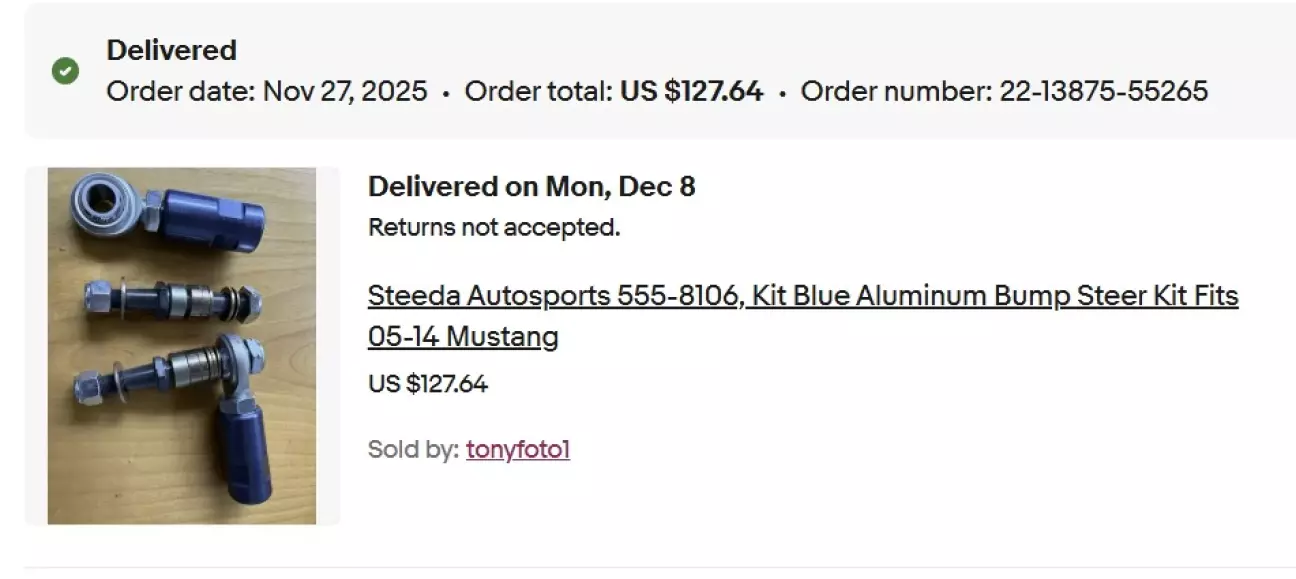This screenshot has height=579, width=1296.
Task: Visit seller tonyfoto1's profile
Action: [517, 450]
